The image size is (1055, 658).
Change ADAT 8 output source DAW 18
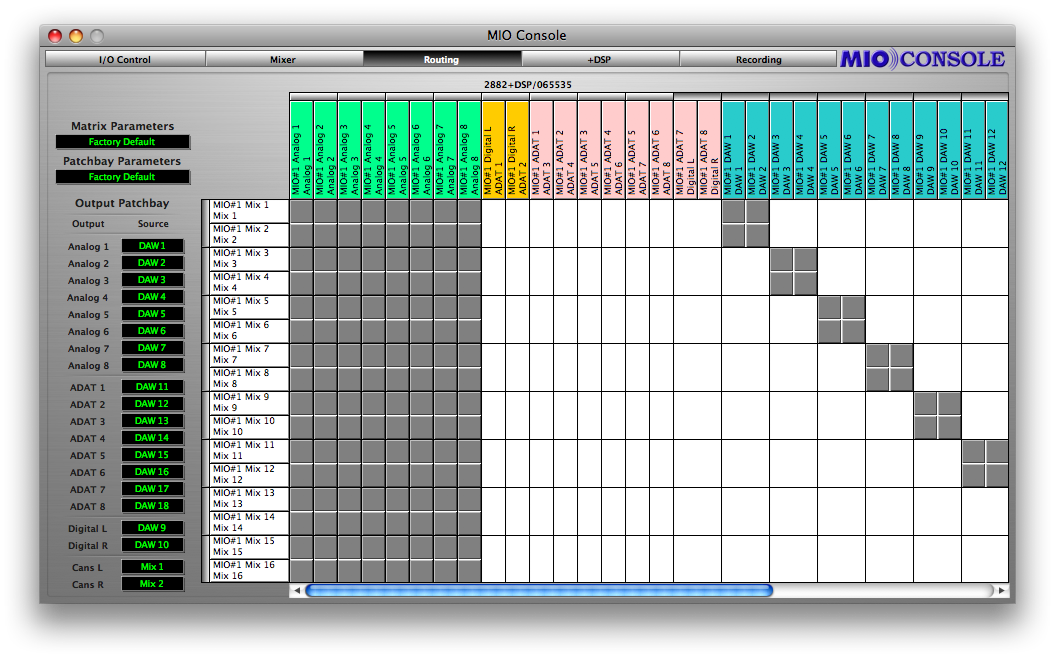click(153, 506)
